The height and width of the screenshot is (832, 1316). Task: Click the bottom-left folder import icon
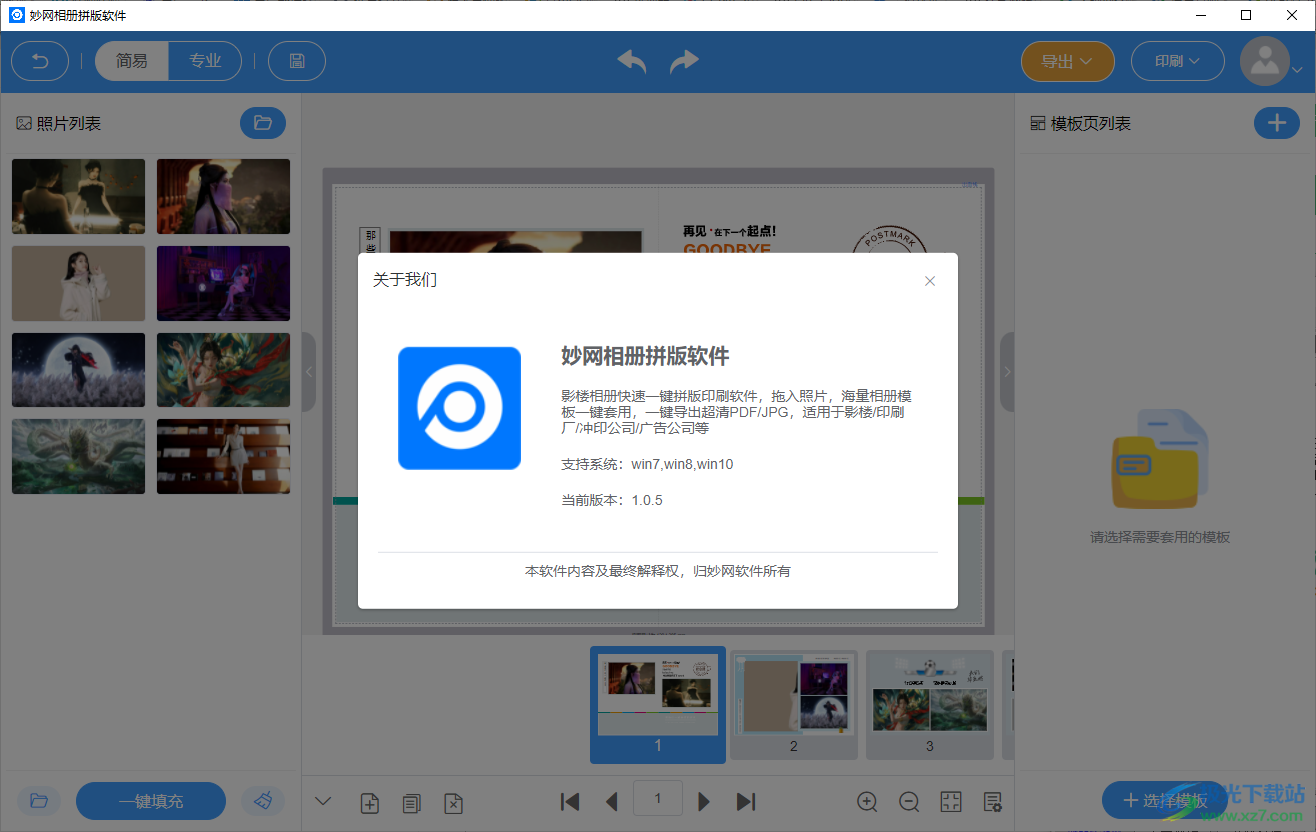39,801
